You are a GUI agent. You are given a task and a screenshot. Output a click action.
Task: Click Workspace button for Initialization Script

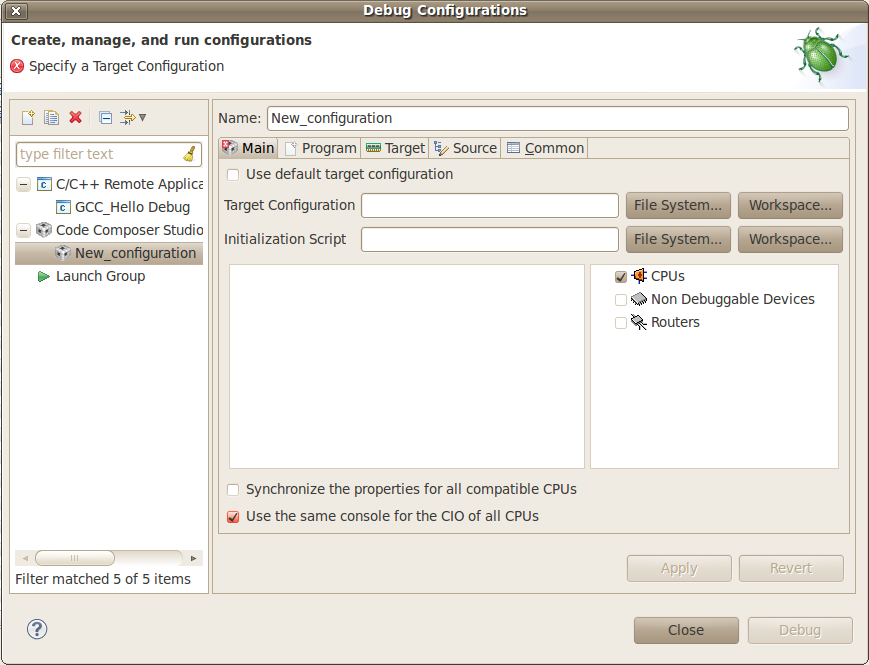[x=790, y=239]
